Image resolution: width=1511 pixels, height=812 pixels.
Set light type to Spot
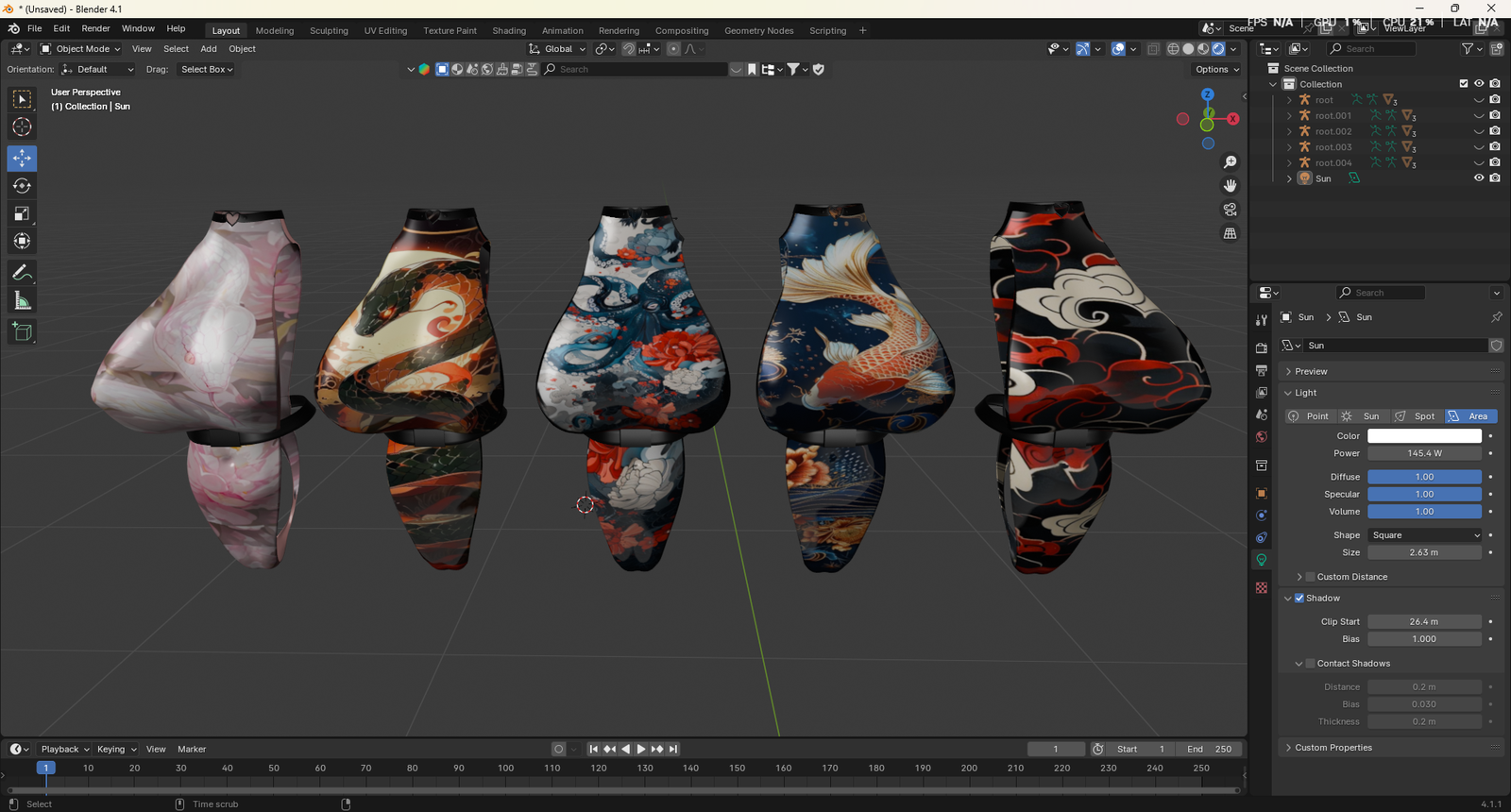[1416, 416]
